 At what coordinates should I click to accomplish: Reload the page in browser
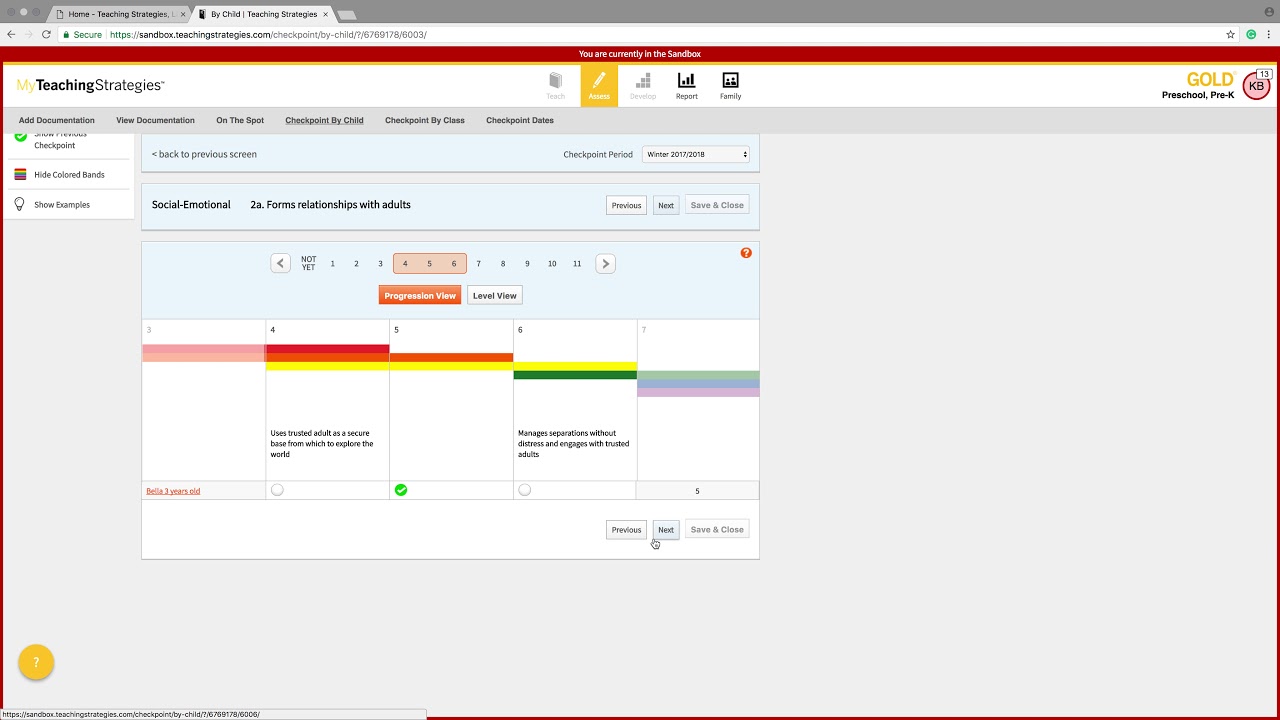click(x=46, y=34)
